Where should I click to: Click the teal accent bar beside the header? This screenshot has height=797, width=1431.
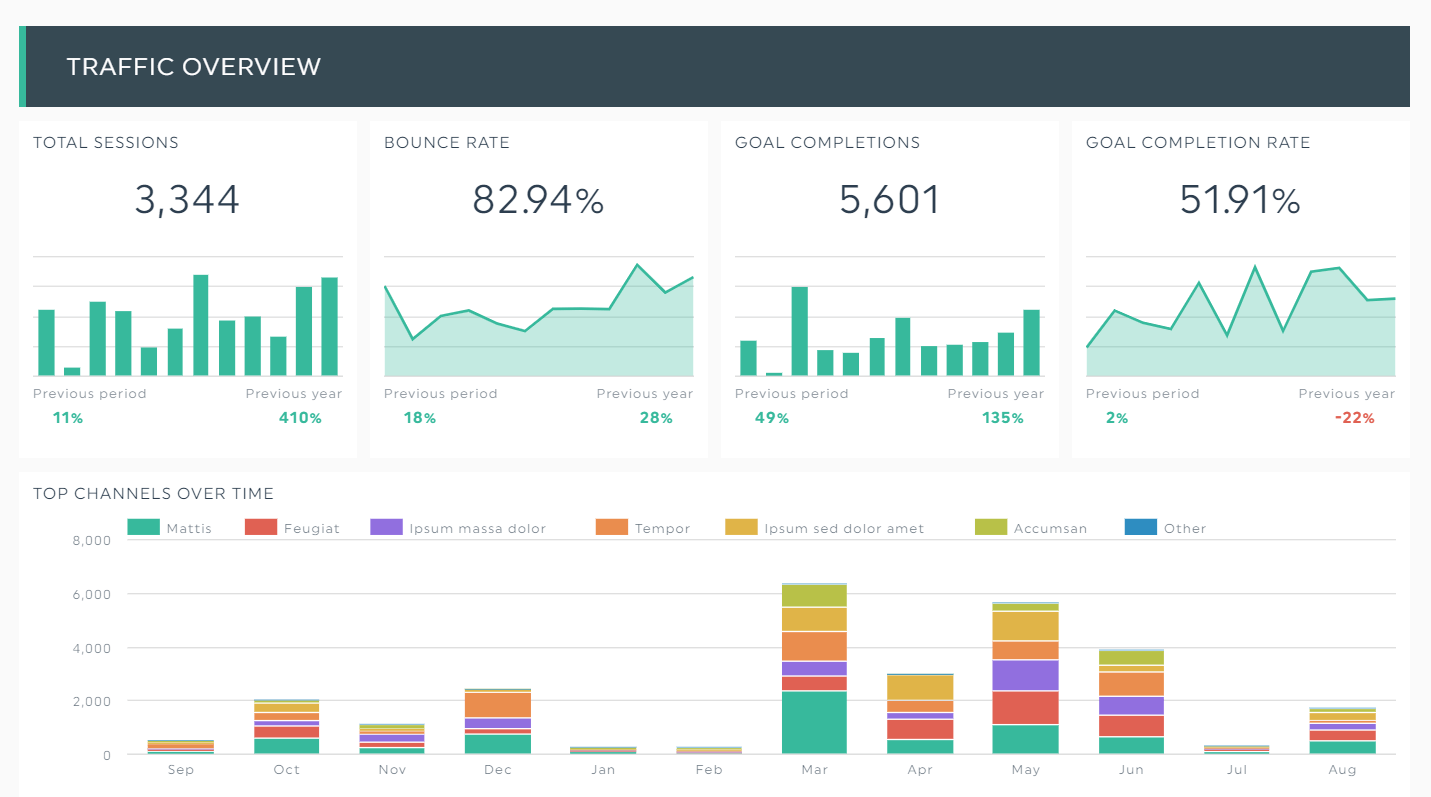coord(22,66)
